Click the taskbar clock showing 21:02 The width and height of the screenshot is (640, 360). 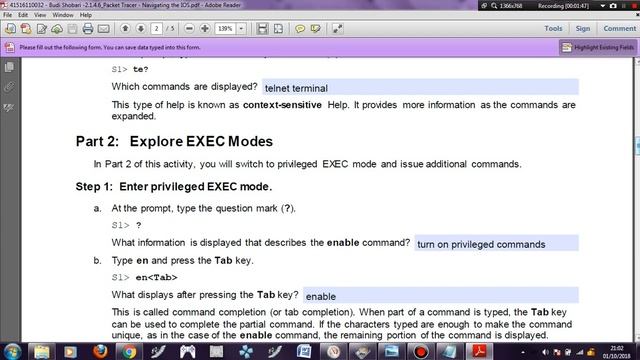click(617, 352)
